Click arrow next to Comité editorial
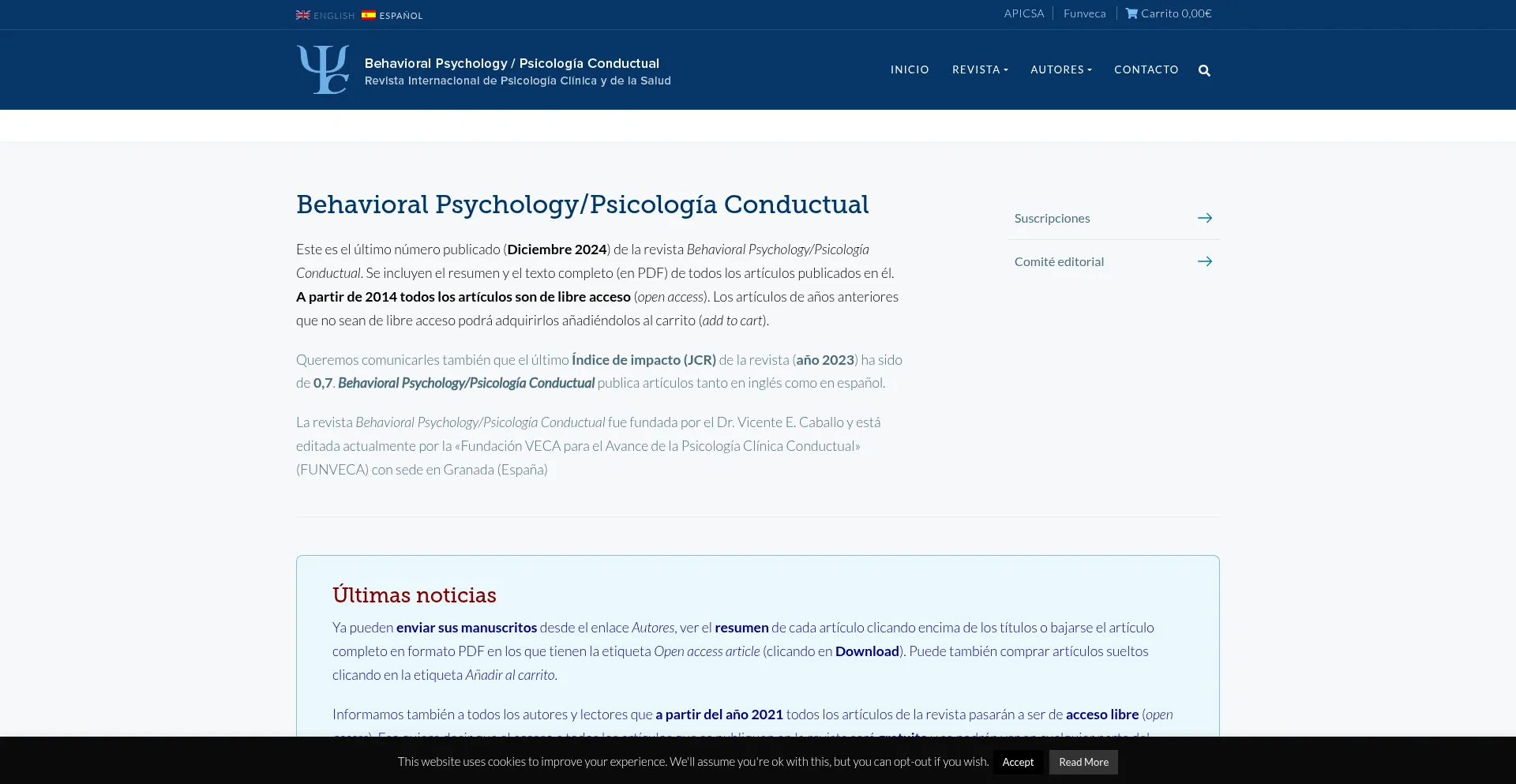This screenshot has width=1516, height=784. coord(1205,261)
